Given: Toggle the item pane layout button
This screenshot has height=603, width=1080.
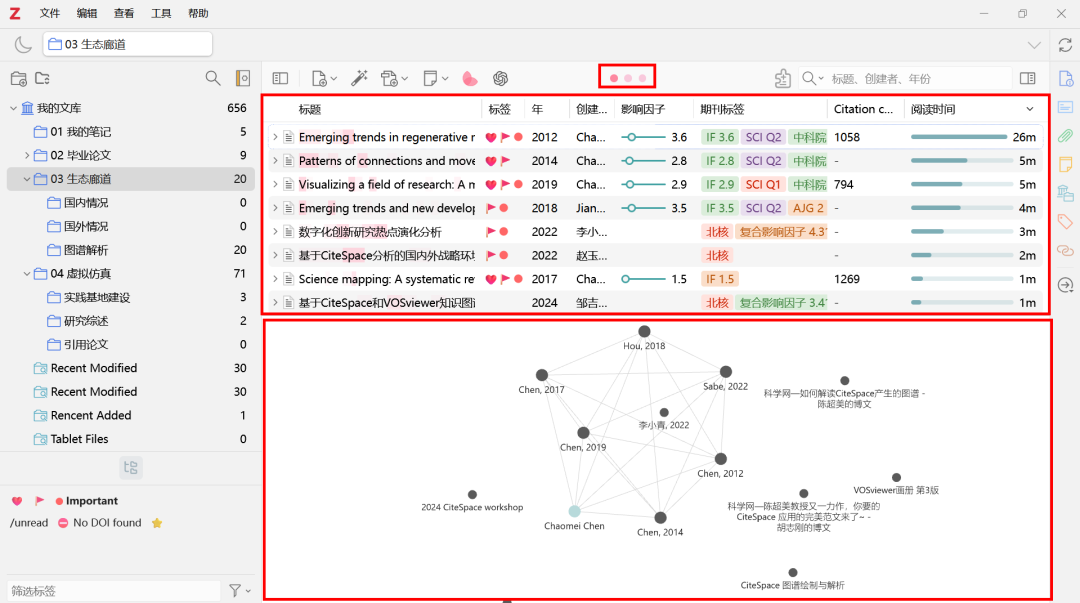Looking at the screenshot, I should (1027, 78).
